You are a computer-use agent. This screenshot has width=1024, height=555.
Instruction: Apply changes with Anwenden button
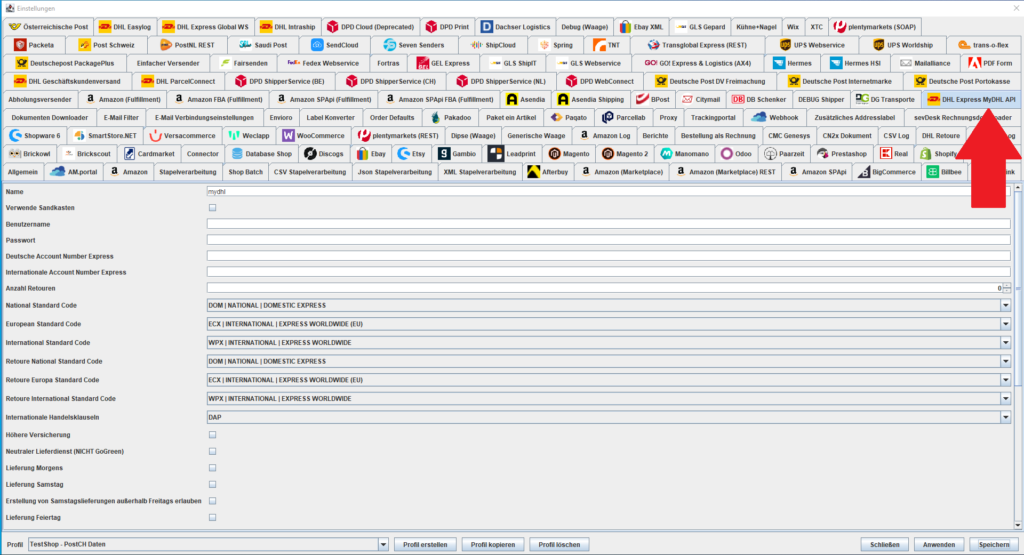click(x=939, y=545)
